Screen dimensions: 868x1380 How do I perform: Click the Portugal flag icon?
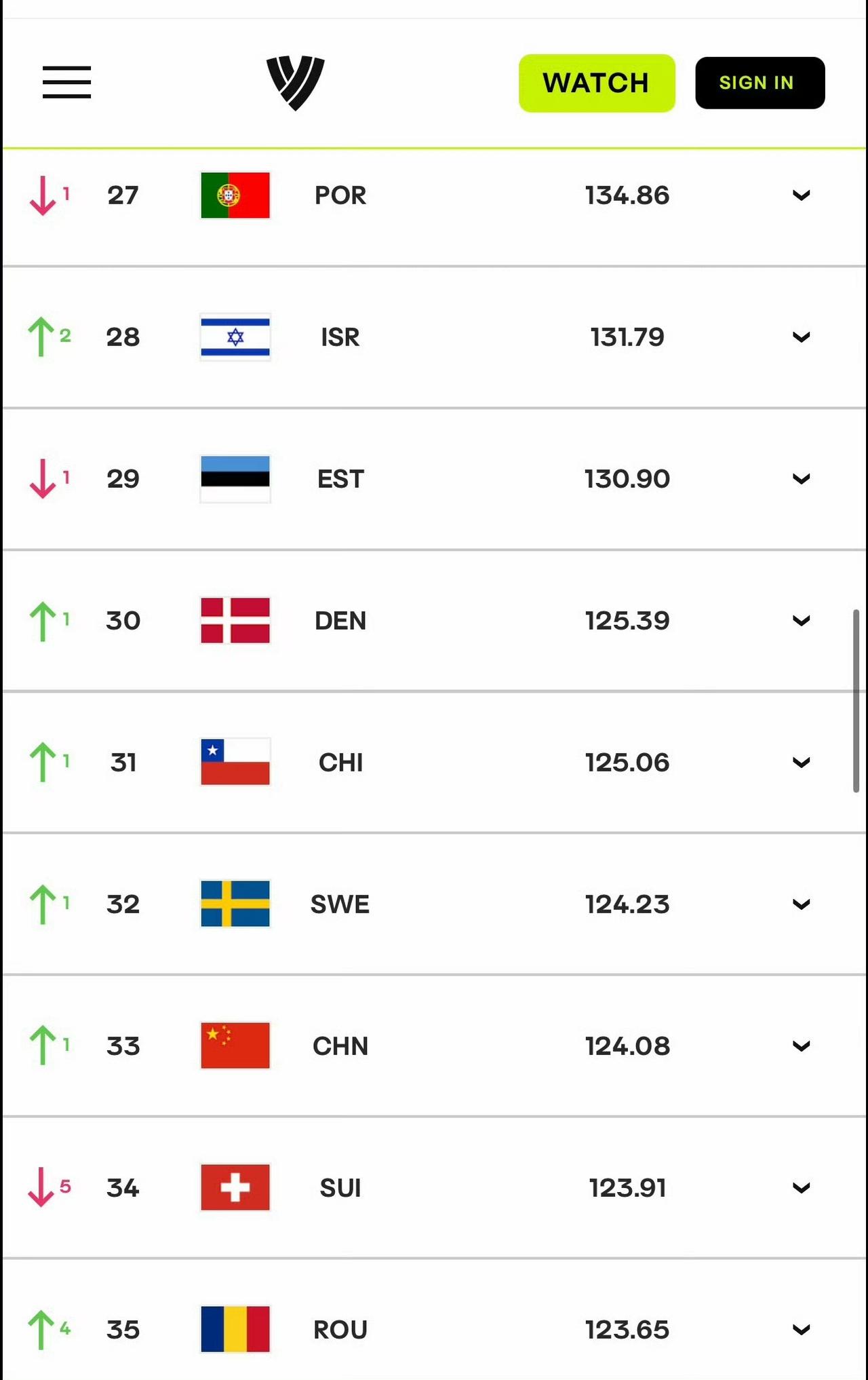click(x=235, y=195)
